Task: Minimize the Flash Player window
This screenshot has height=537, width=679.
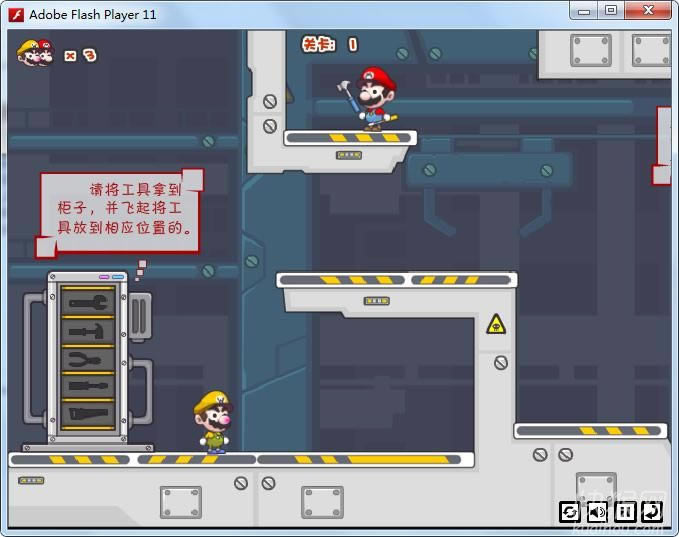Action: point(584,11)
